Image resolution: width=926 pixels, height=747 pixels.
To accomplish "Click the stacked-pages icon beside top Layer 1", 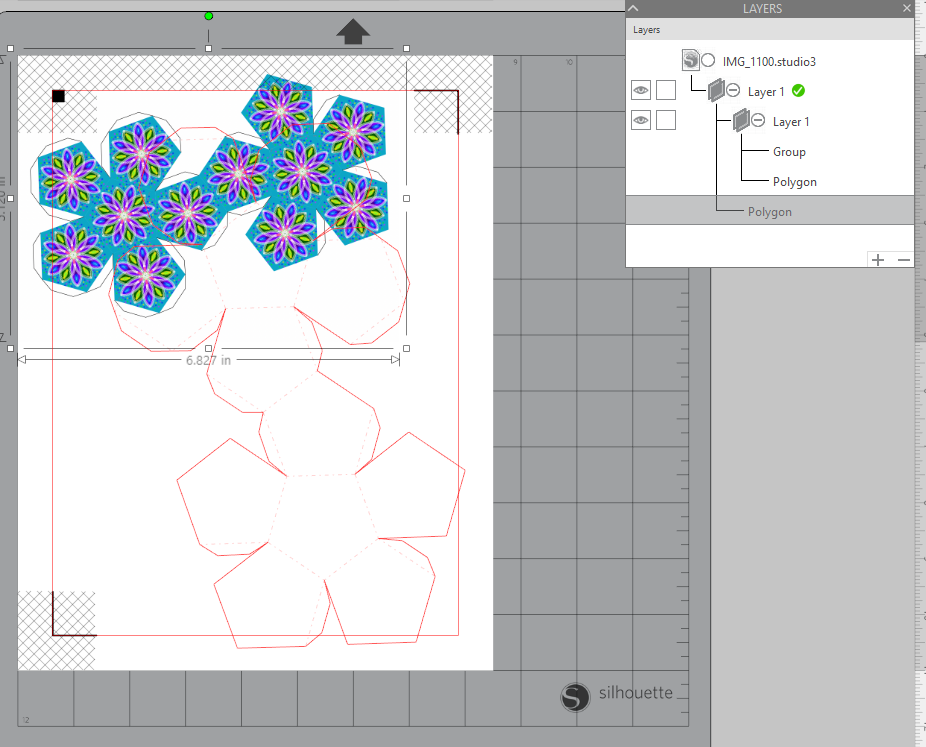I will tap(717, 89).
